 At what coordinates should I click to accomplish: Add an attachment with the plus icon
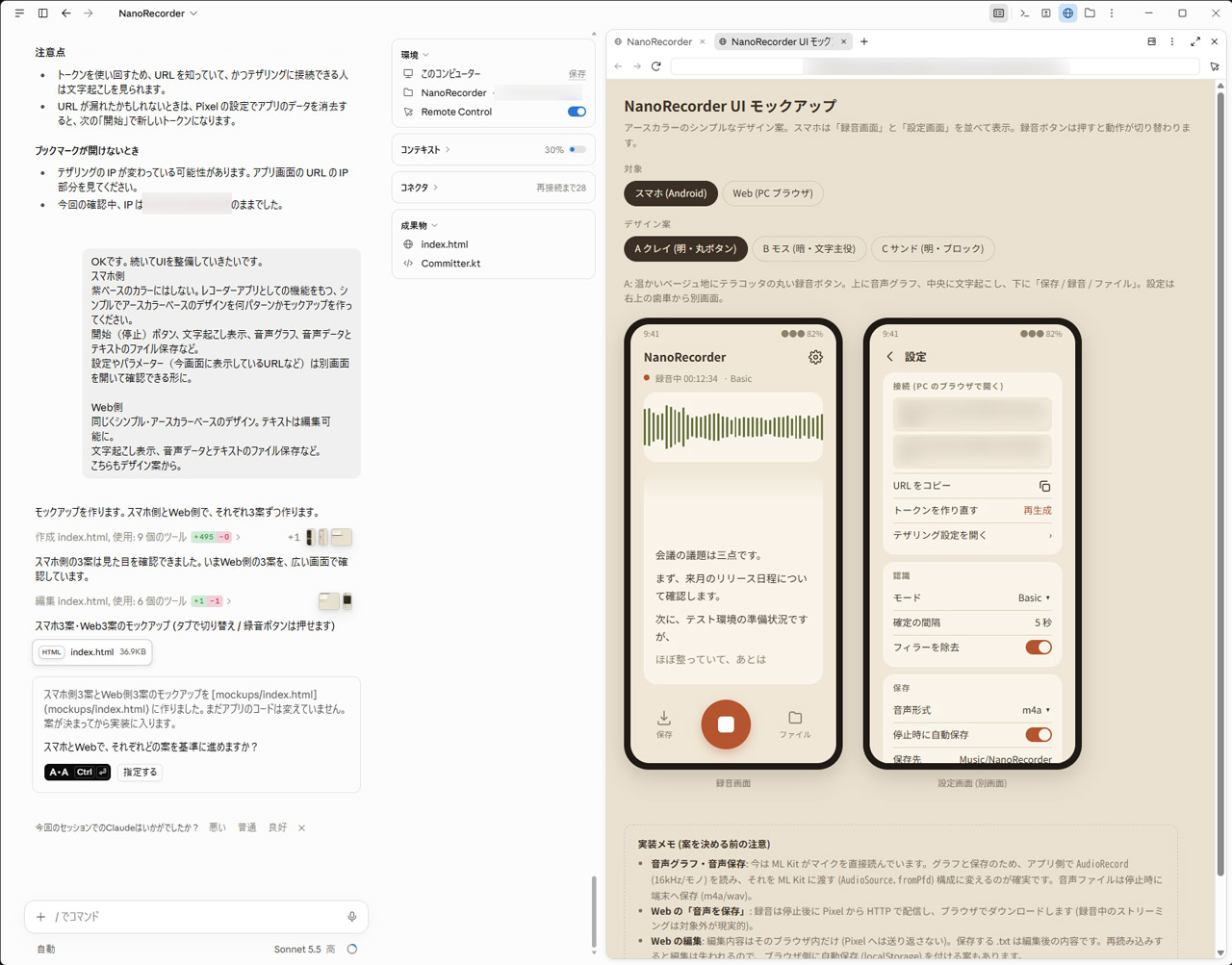coord(40,917)
